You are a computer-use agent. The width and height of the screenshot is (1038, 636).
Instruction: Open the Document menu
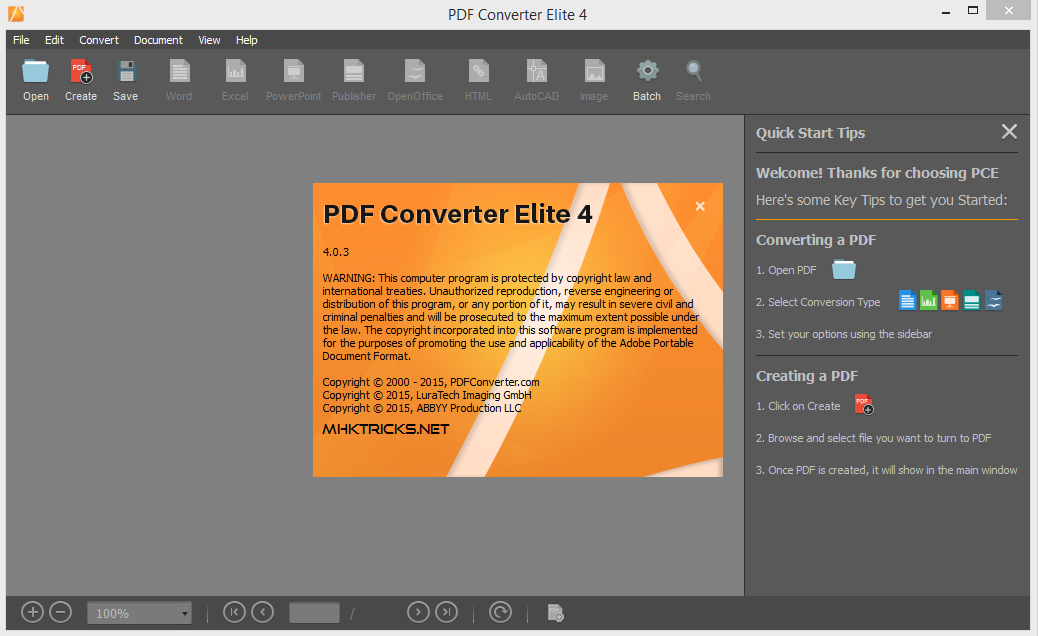[158, 40]
